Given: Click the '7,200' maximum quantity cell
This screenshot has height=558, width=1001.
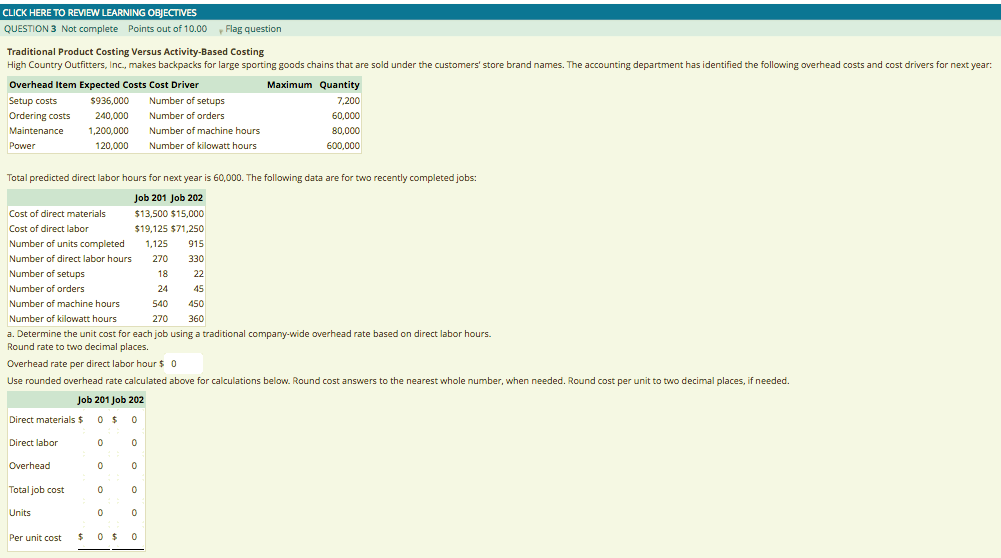Looking at the screenshot, I should (x=349, y=101).
